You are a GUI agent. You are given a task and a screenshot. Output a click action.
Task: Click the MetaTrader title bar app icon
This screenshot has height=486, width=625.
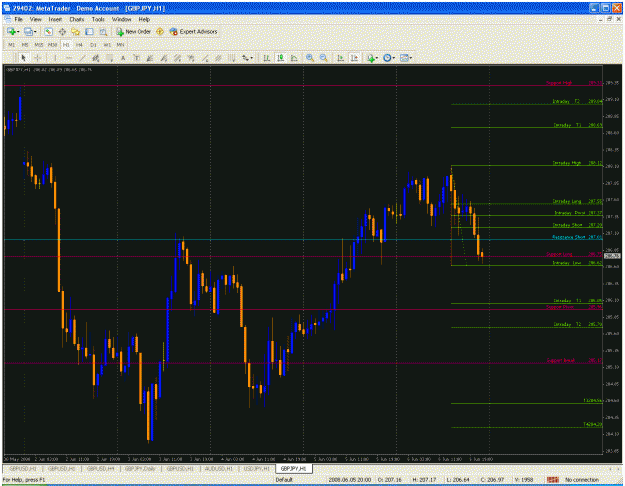coord(6,8)
